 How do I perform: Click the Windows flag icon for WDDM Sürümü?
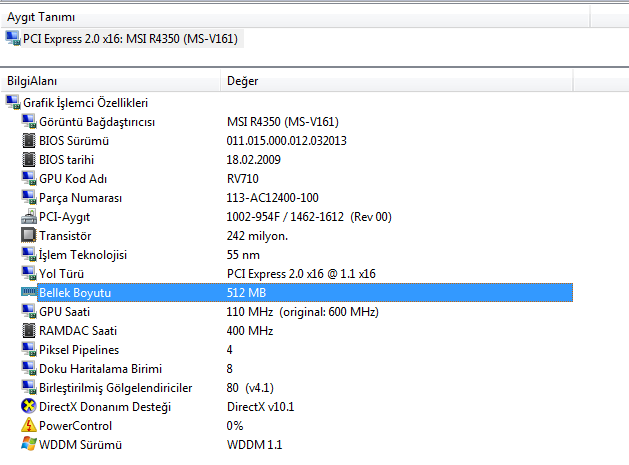tap(29, 444)
